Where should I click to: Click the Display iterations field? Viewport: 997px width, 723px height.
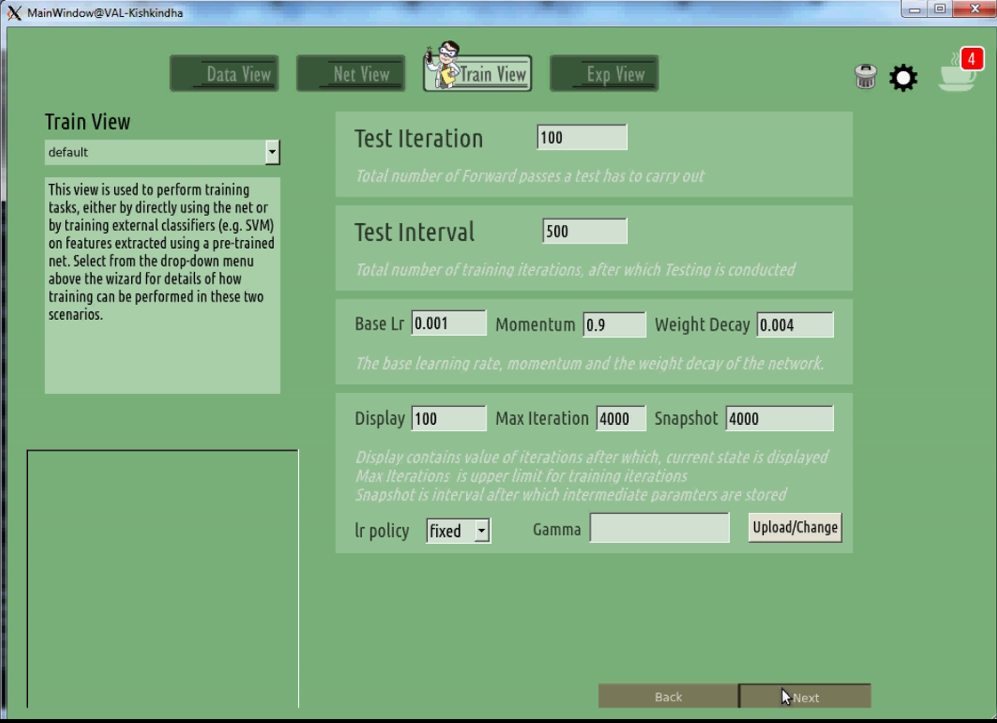(x=449, y=418)
